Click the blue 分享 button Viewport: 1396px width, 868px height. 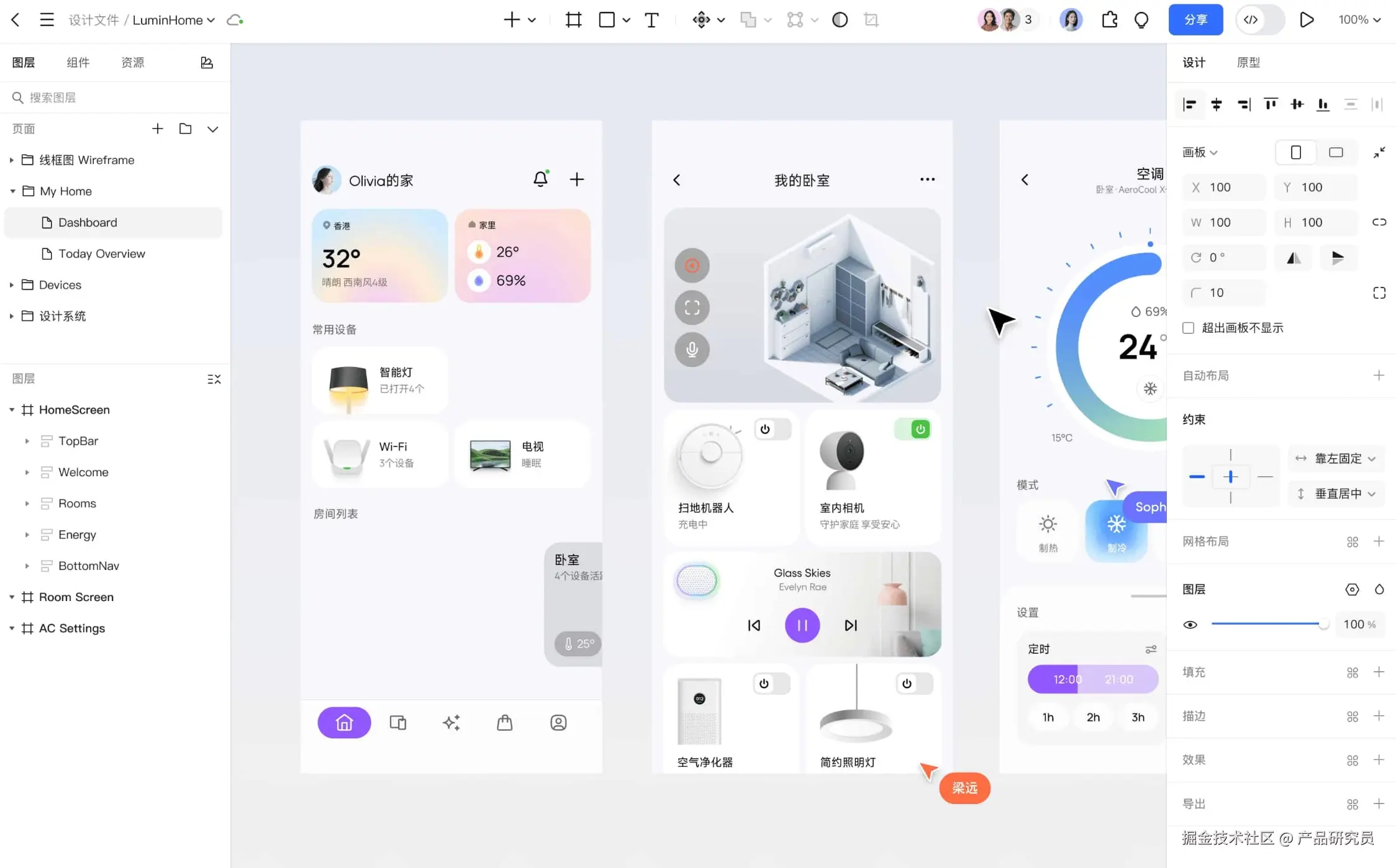pos(1195,20)
